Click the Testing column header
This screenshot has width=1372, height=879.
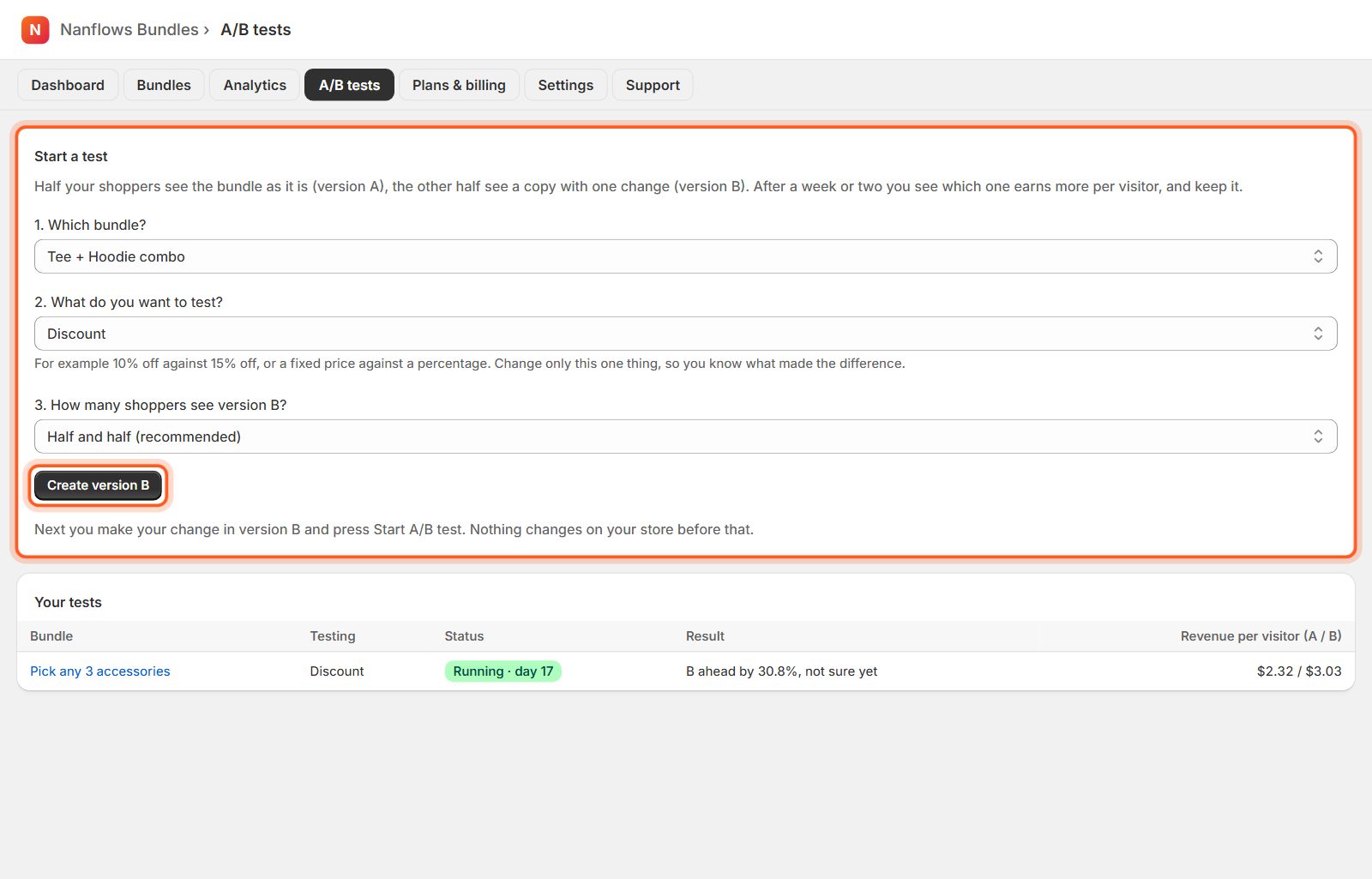coord(333,636)
